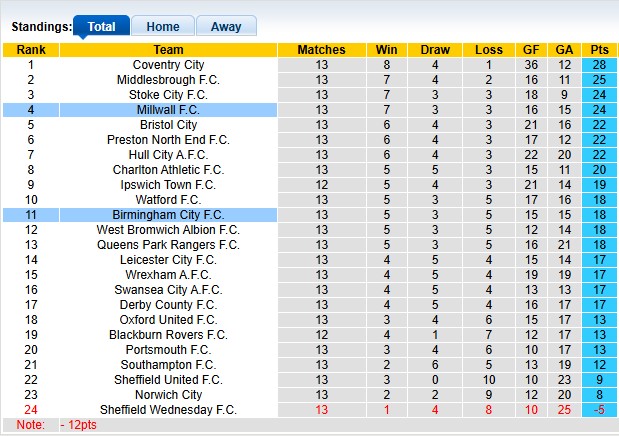The height and width of the screenshot is (436, 619).
Task: Click Sheffield Wednesday F.C. in red
Action: pyautogui.click(x=168, y=410)
